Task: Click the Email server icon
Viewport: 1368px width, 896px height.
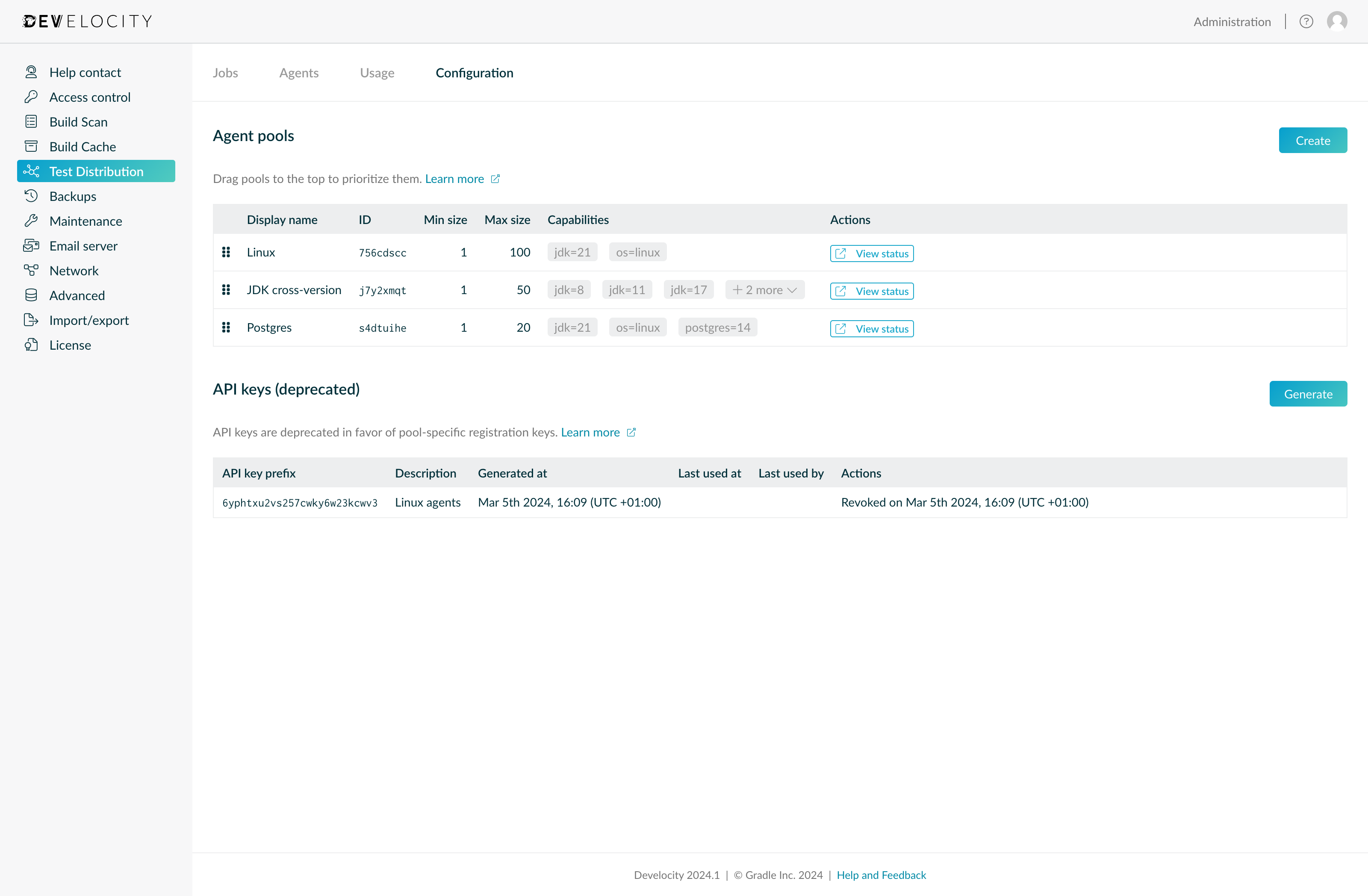Action: (x=32, y=245)
